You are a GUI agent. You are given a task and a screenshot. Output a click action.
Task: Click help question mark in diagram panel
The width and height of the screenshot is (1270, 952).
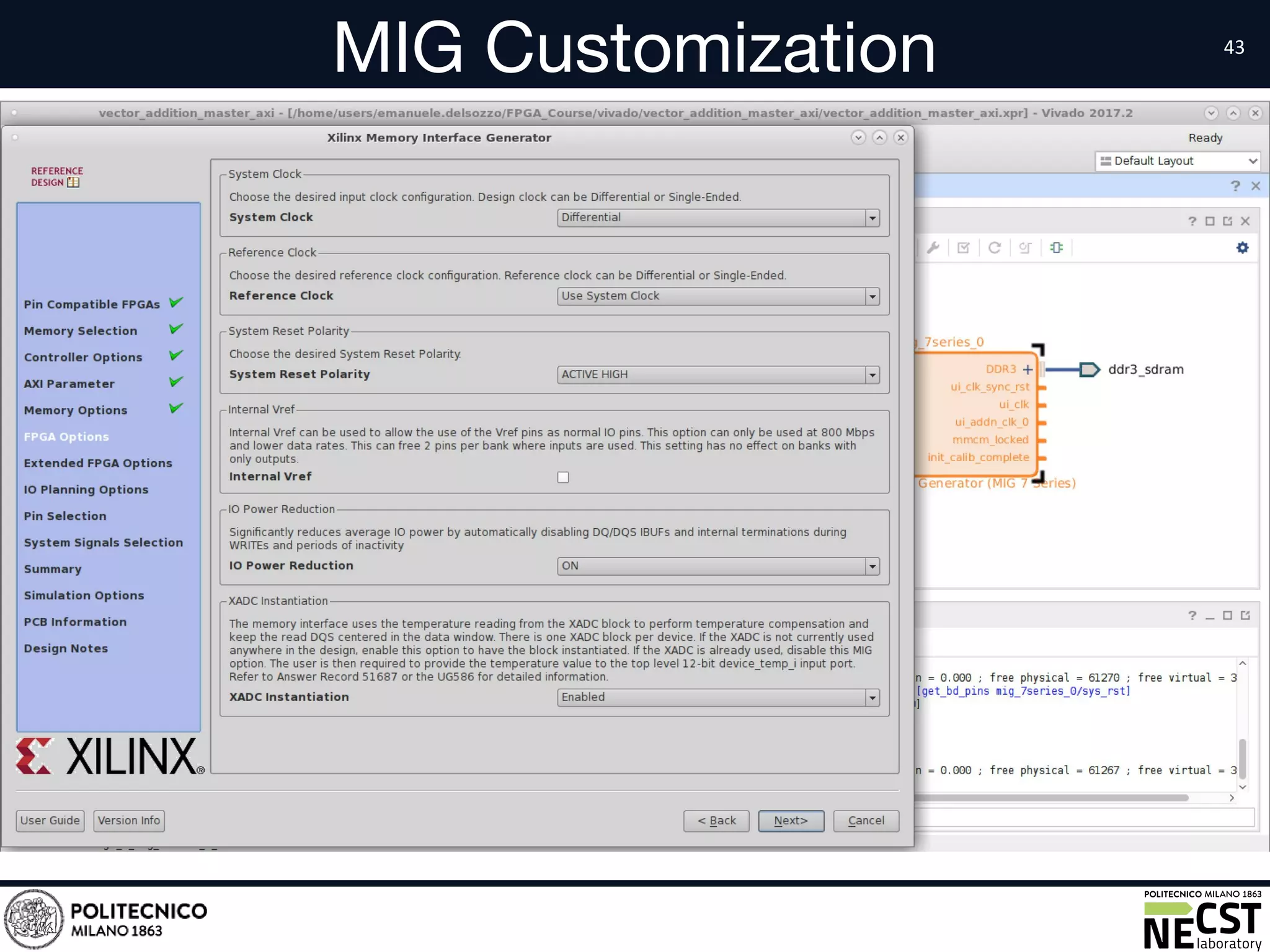(x=1192, y=221)
